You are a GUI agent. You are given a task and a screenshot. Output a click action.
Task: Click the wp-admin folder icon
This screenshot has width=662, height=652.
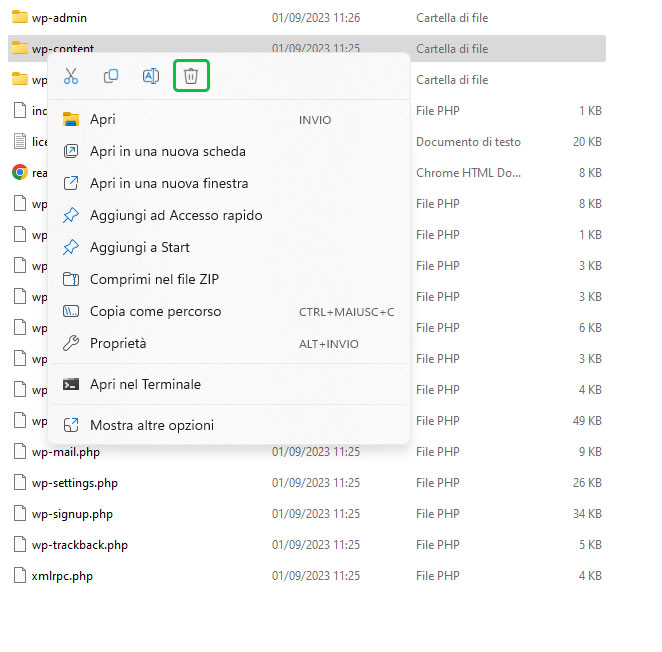19,17
